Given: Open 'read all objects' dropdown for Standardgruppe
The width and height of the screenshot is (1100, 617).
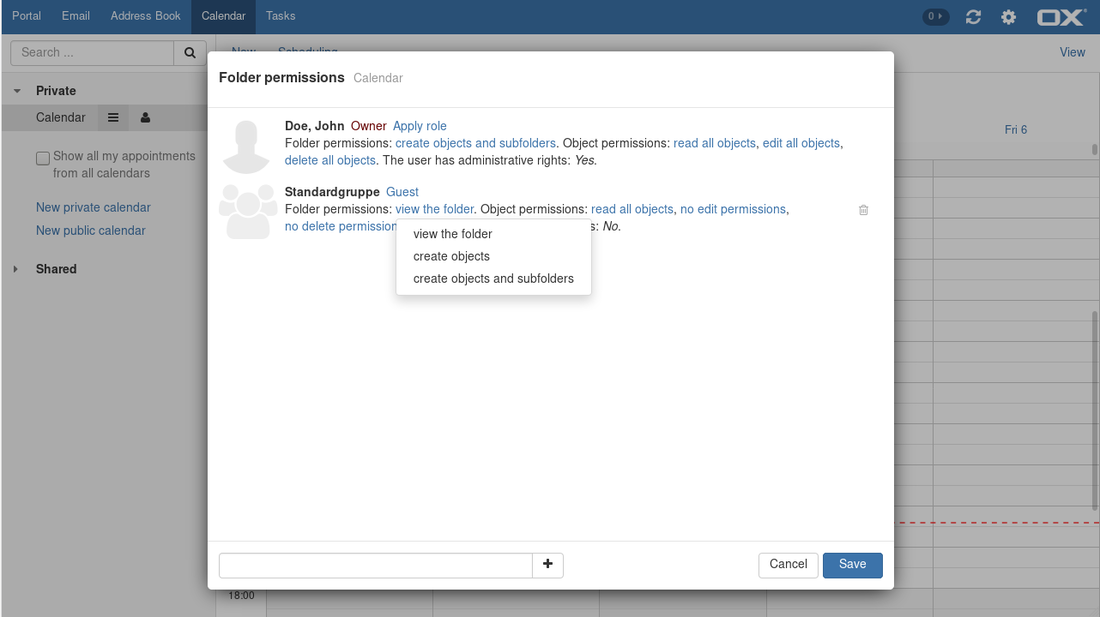Looking at the screenshot, I should coord(632,209).
